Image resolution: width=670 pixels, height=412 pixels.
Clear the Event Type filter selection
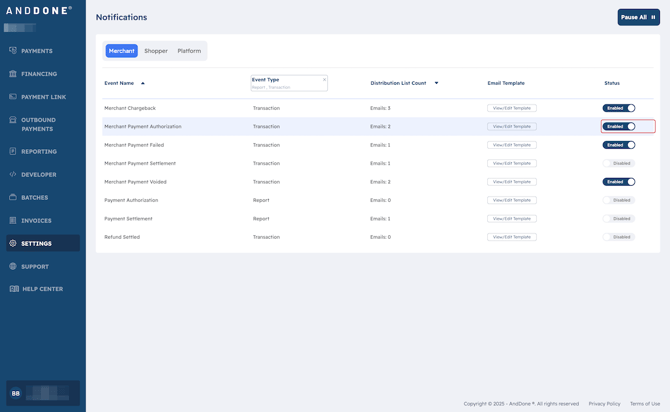pyautogui.click(x=324, y=79)
